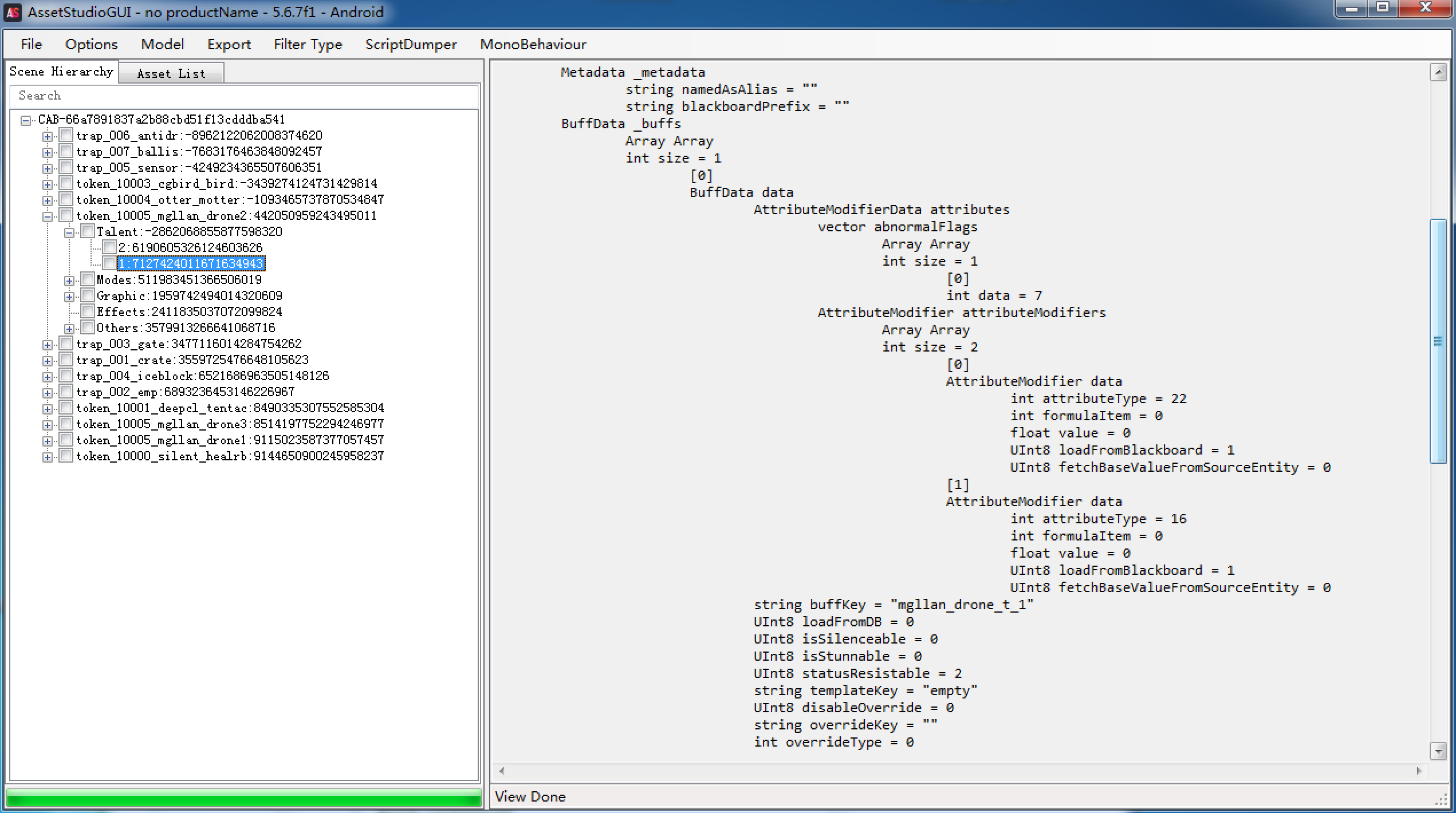Click the vertical scrollbar down arrow
Viewport: 1456px width, 813px height.
[x=1438, y=750]
